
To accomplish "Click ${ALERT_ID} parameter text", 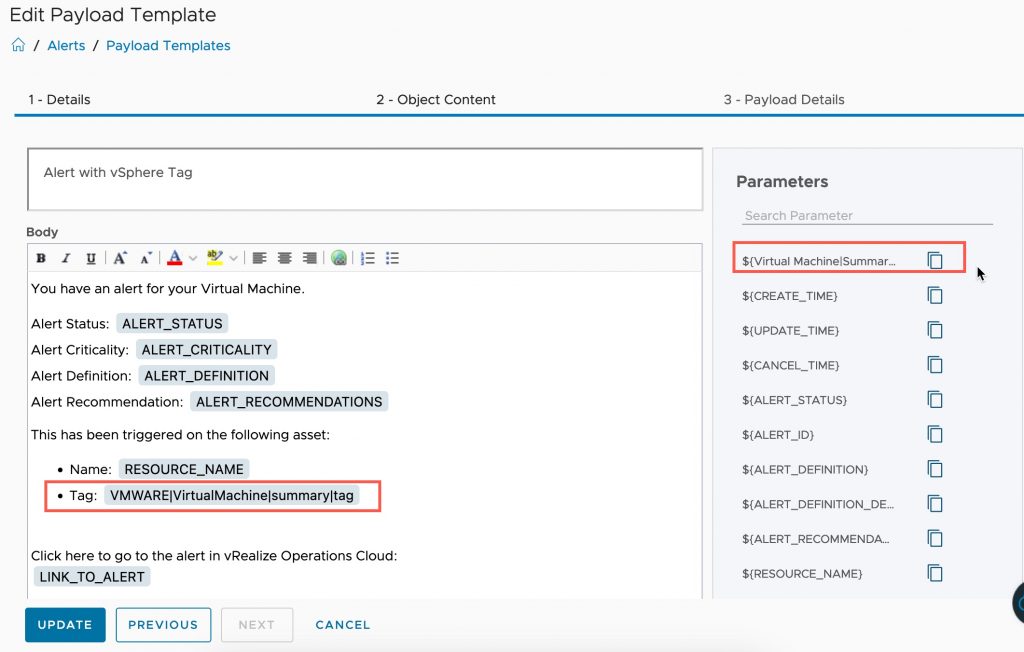I will pyautogui.click(x=778, y=434).
